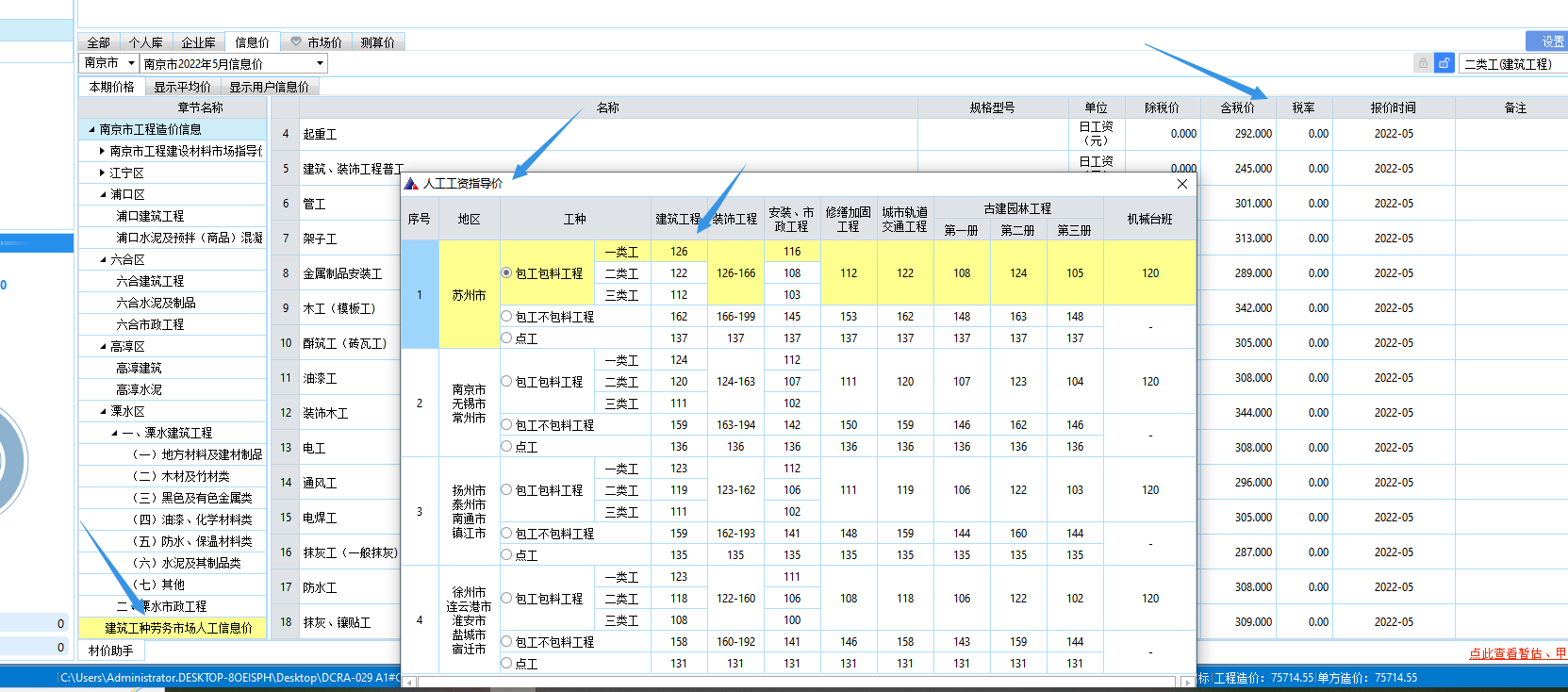The height and width of the screenshot is (692, 1568).
Task: Click the 材价助手 button
Action: [111, 651]
